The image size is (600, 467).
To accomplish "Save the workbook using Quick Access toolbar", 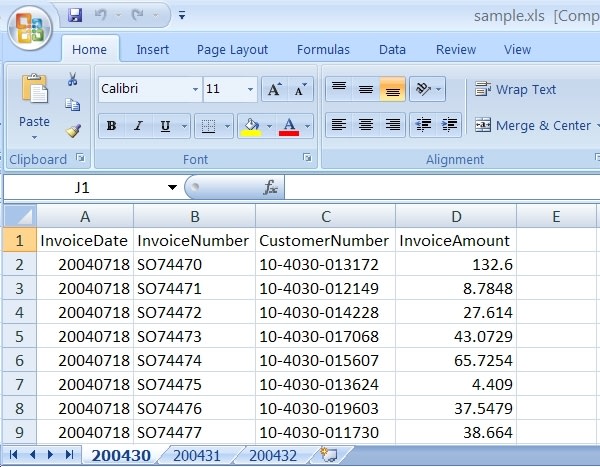I will pos(75,15).
